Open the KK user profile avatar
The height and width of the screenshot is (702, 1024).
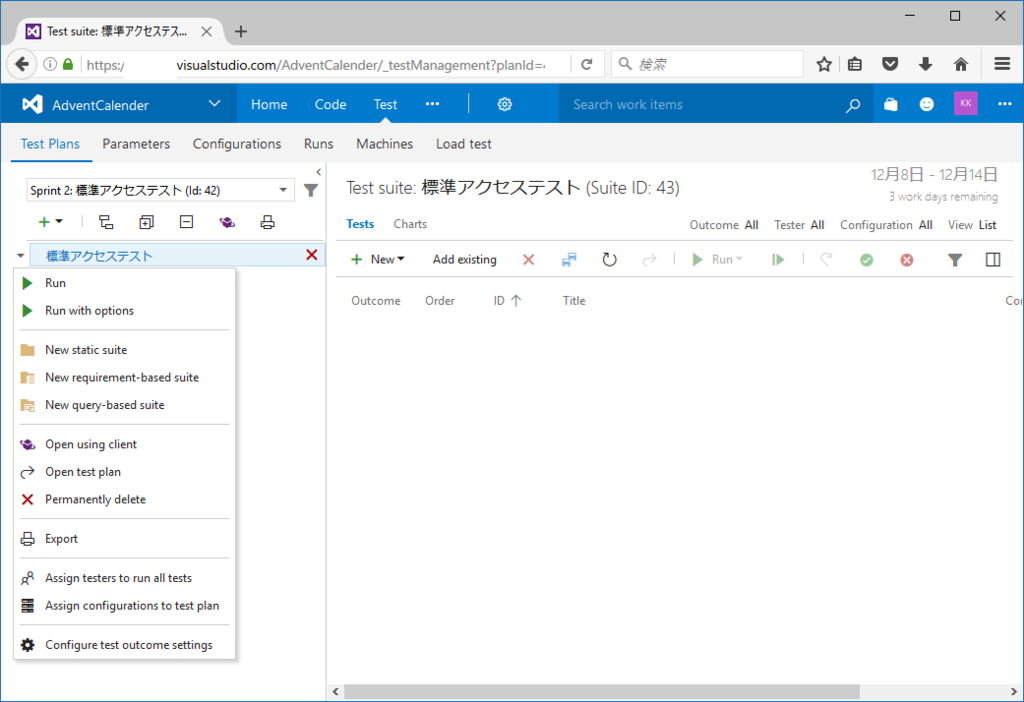pyautogui.click(x=965, y=103)
